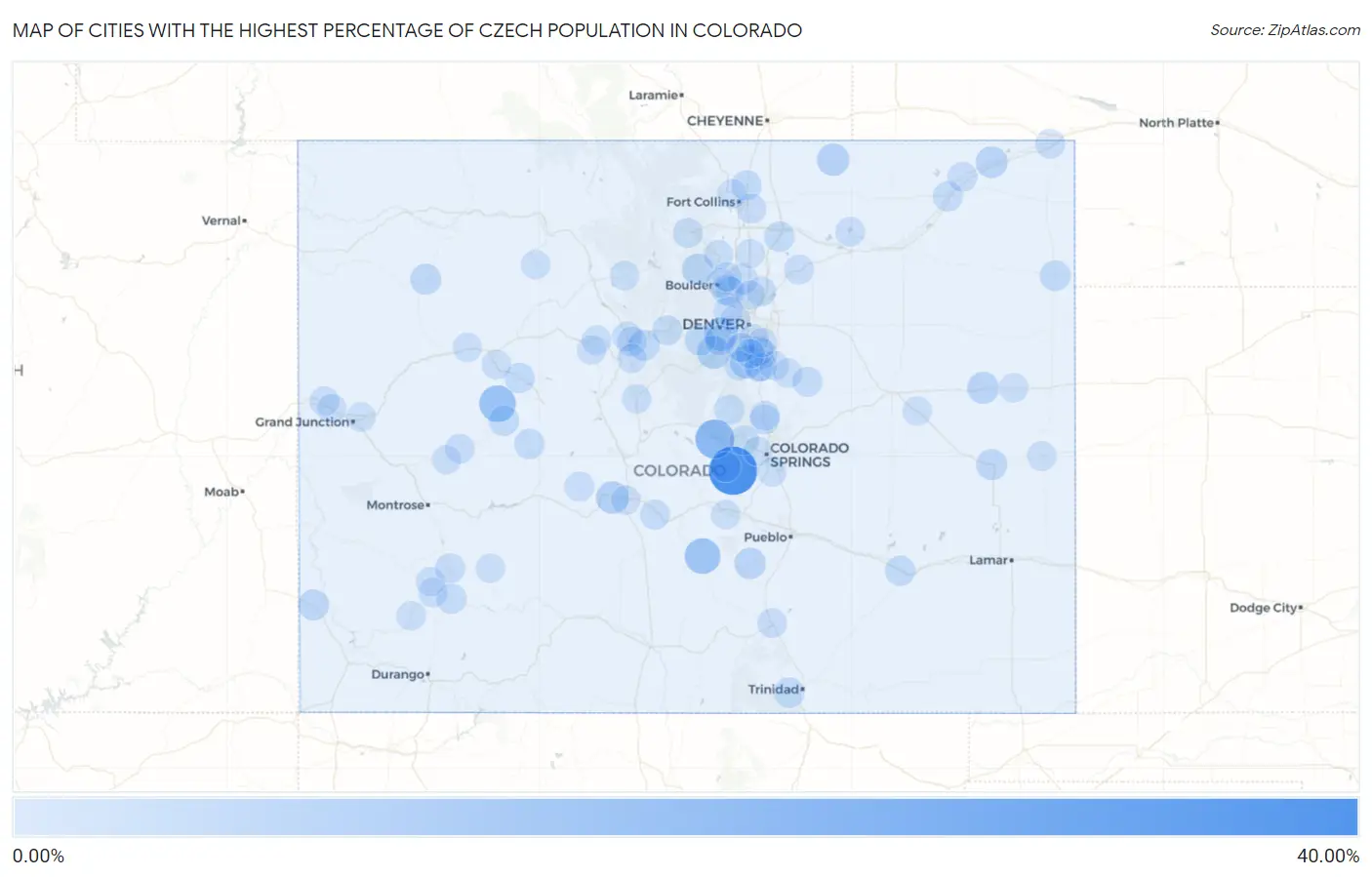1372x877 pixels.
Task: Click the Moab label
Action: click(222, 492)
